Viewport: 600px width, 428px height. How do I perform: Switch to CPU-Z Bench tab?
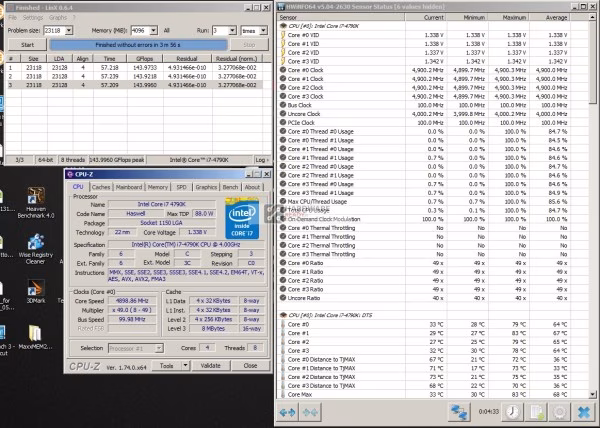[x=230, y=187]
